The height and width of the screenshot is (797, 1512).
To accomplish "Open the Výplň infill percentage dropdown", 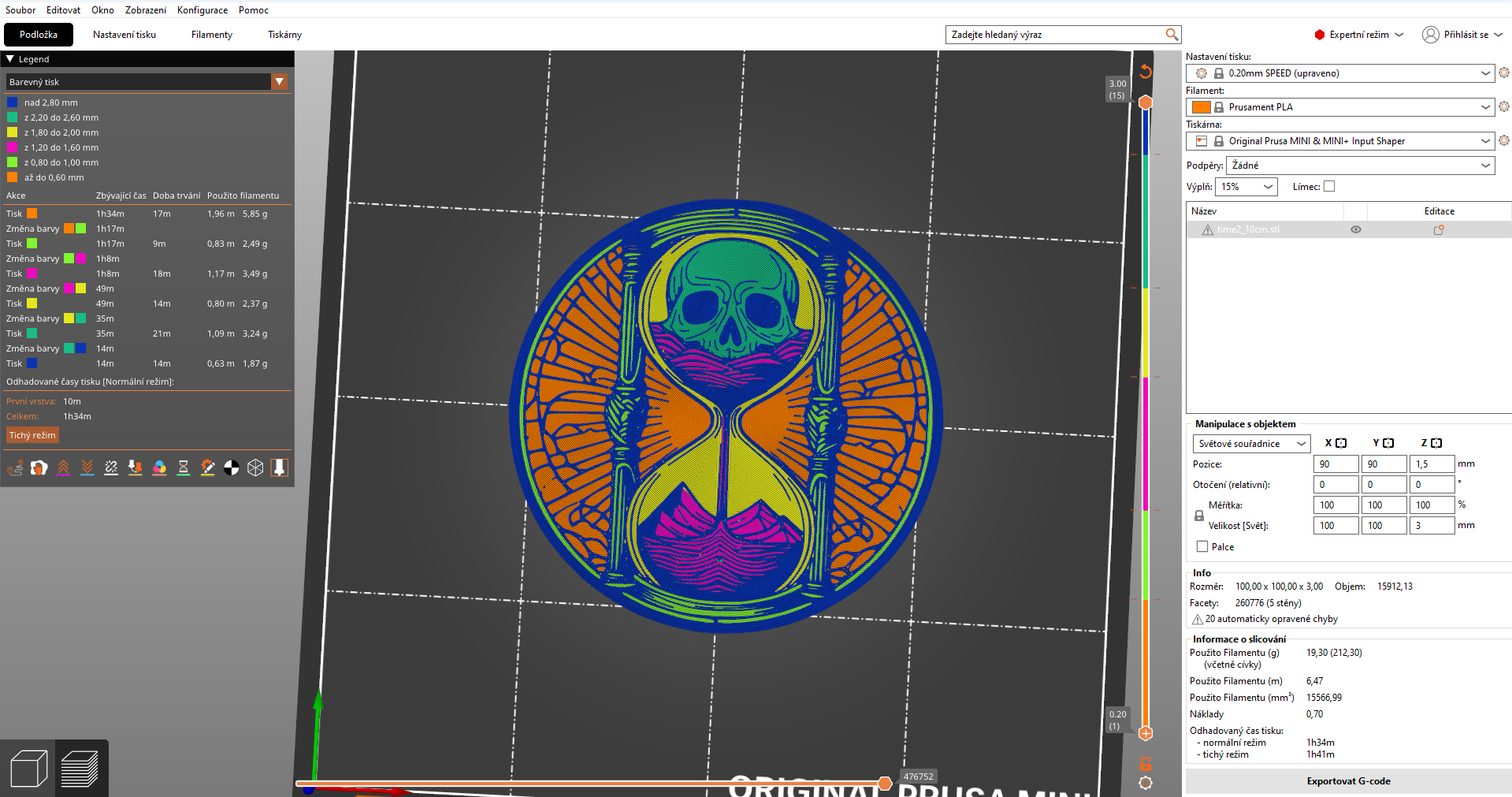I will point(1246,187).
